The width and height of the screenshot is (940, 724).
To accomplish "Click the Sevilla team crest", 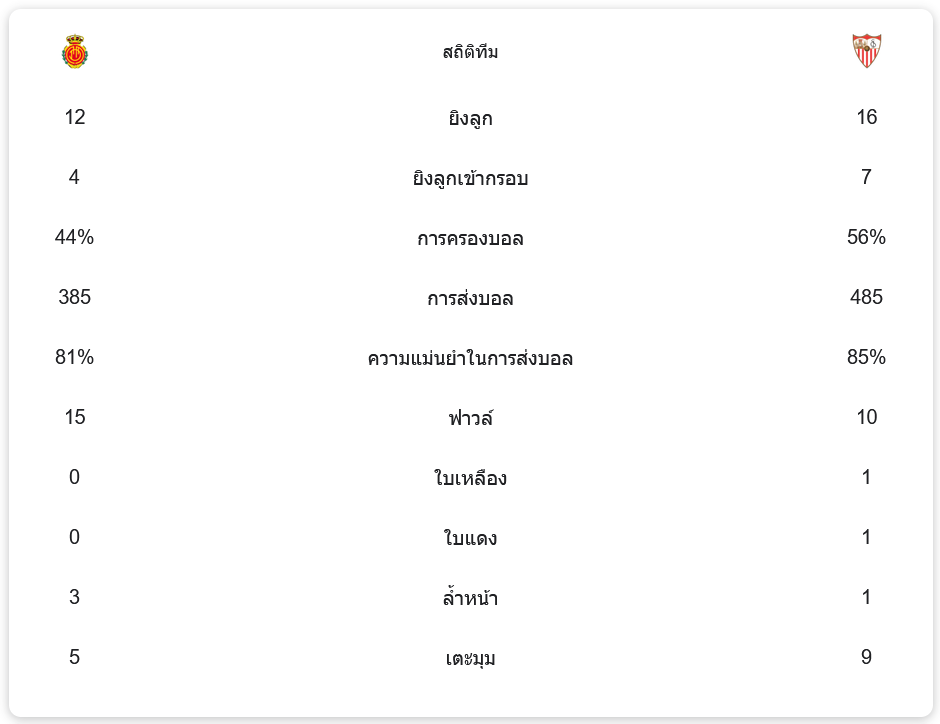I will click(866, 51).
